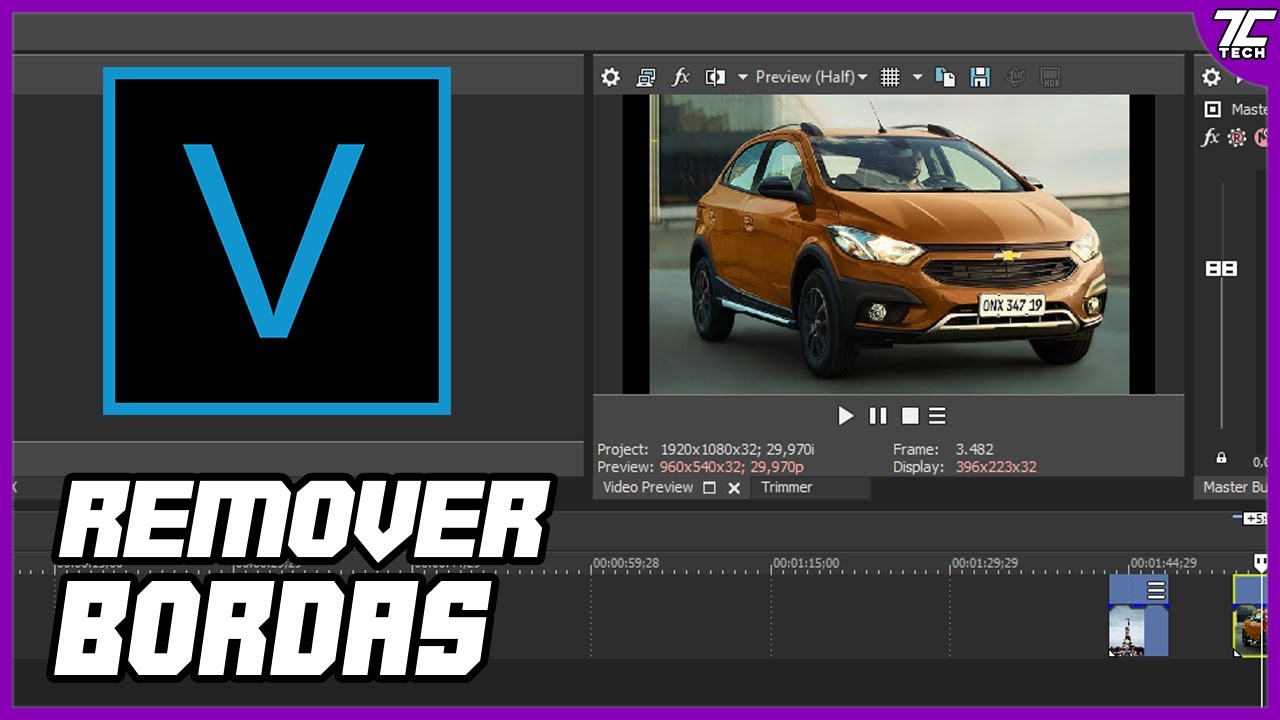Screen dimensions: 1280x720
Task: Open Video Output FX in preview toolbar
Action: tap(680, 77)
